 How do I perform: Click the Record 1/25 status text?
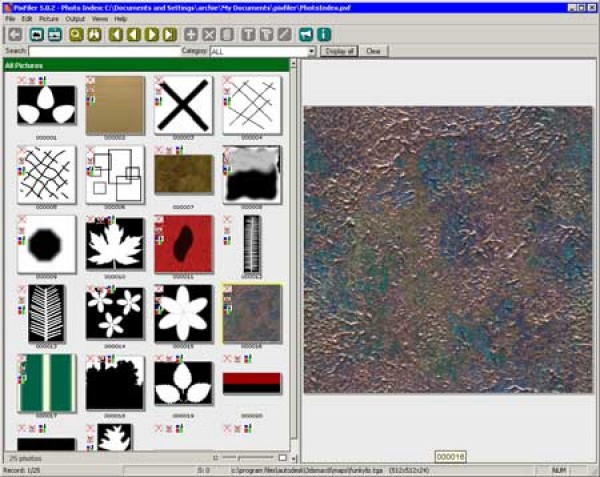19,470
